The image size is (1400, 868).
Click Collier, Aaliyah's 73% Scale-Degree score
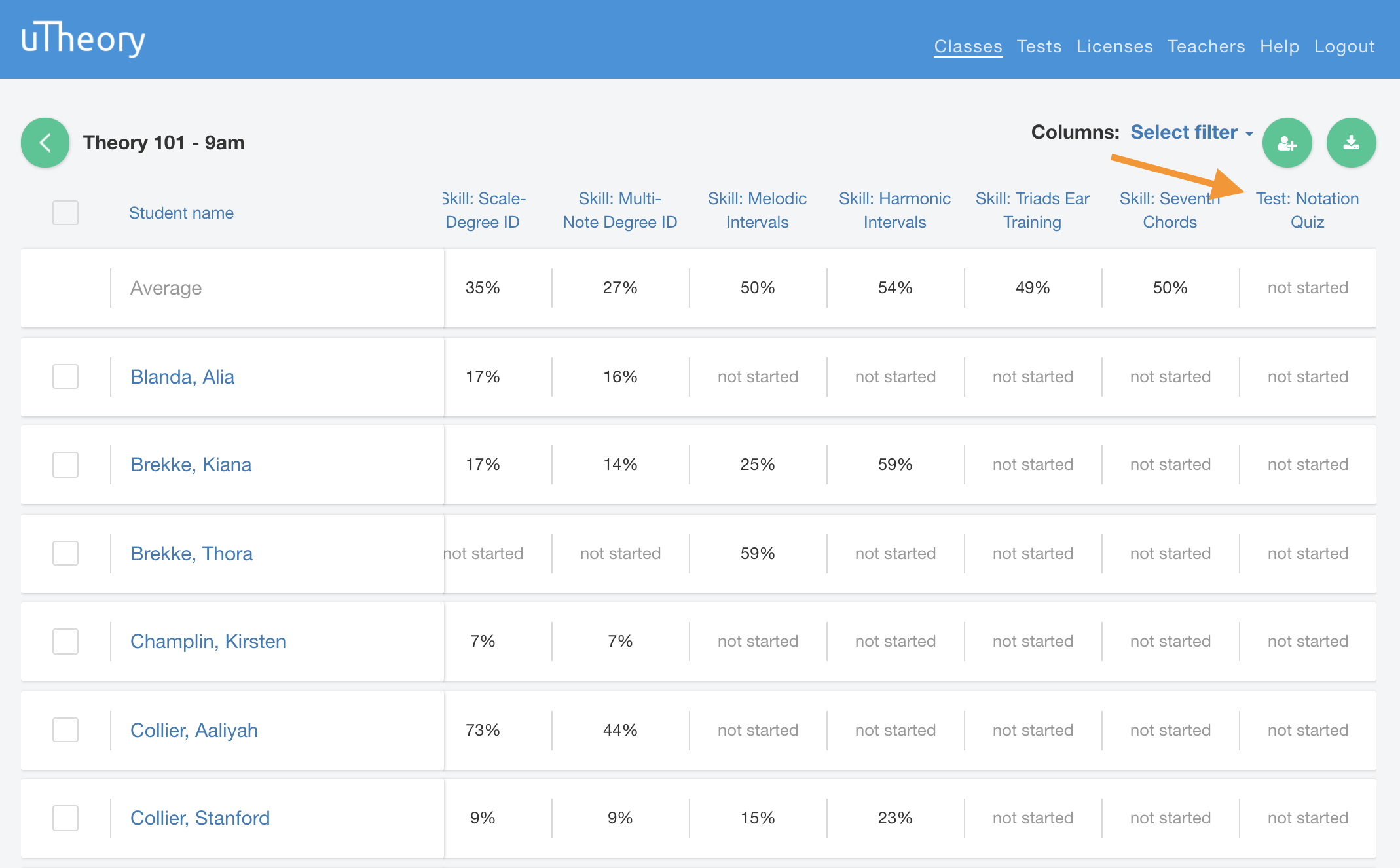click(483, 730)
